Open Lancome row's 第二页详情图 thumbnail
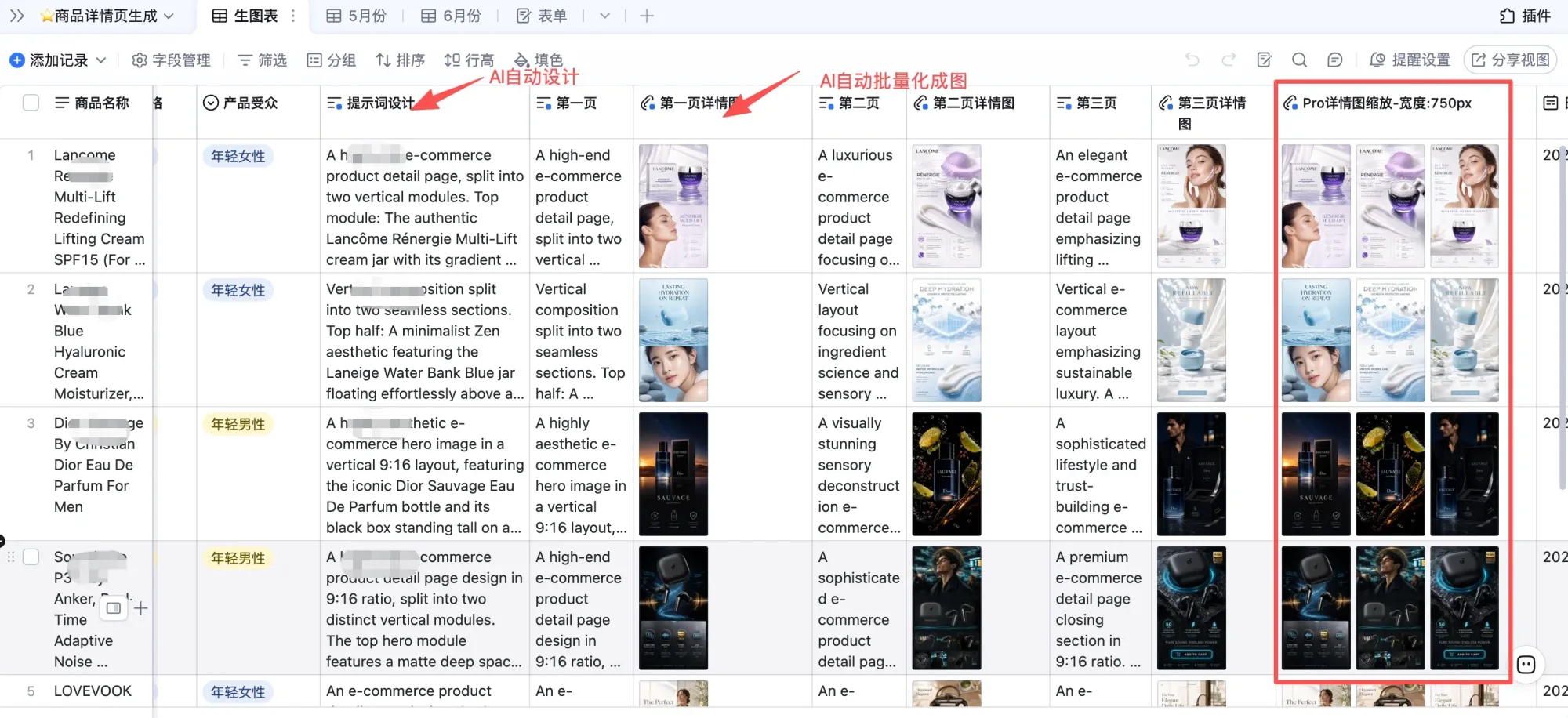Screen dimensions: 1568x718 click(946, 206)
